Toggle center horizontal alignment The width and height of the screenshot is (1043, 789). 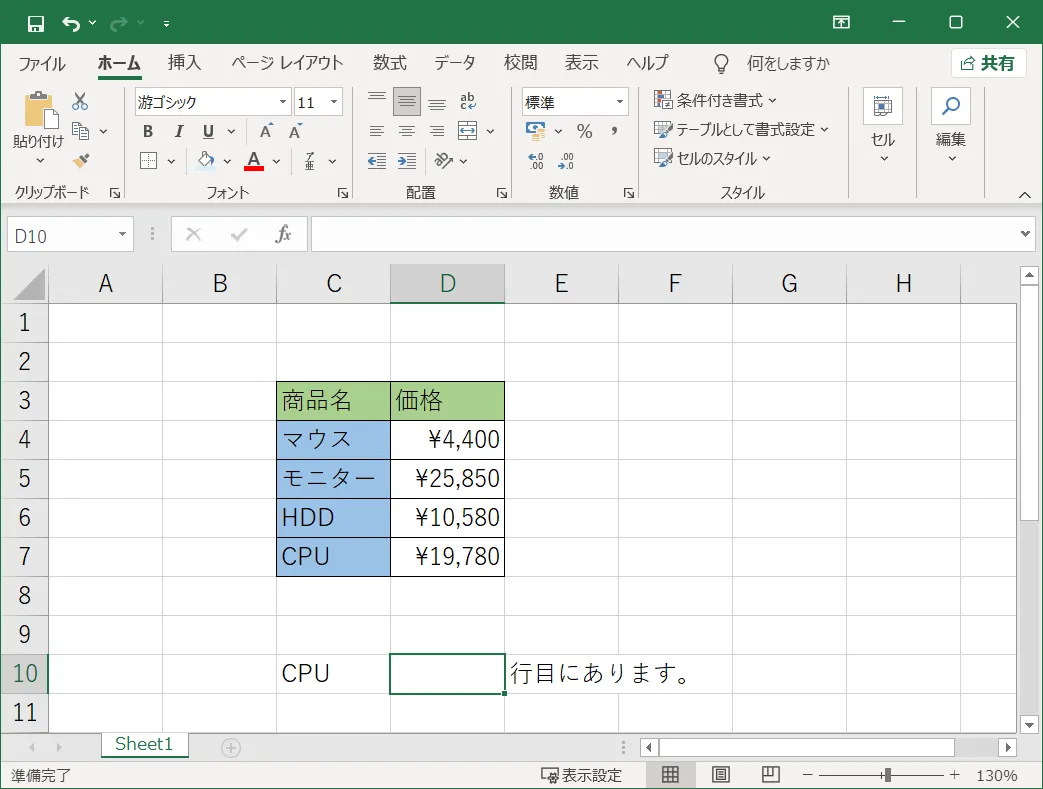click(406, 131)
